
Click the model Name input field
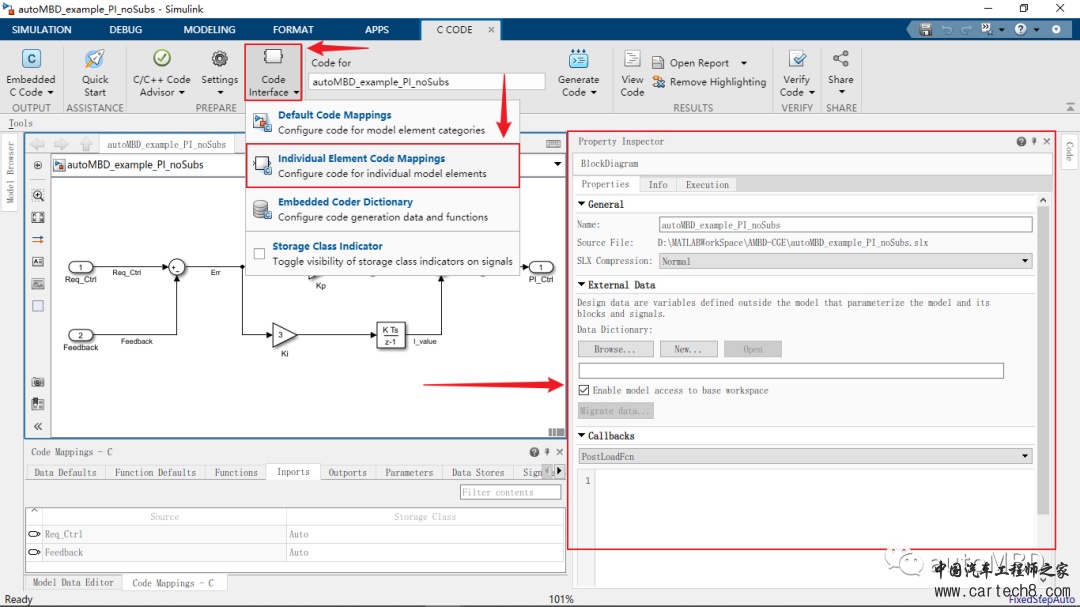point(845,225)
